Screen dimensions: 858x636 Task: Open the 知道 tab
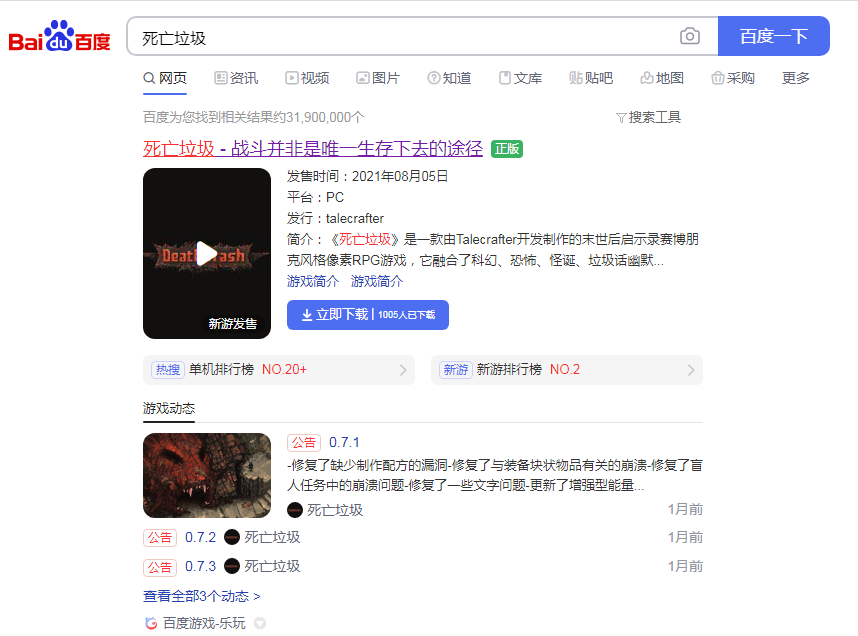449,78
